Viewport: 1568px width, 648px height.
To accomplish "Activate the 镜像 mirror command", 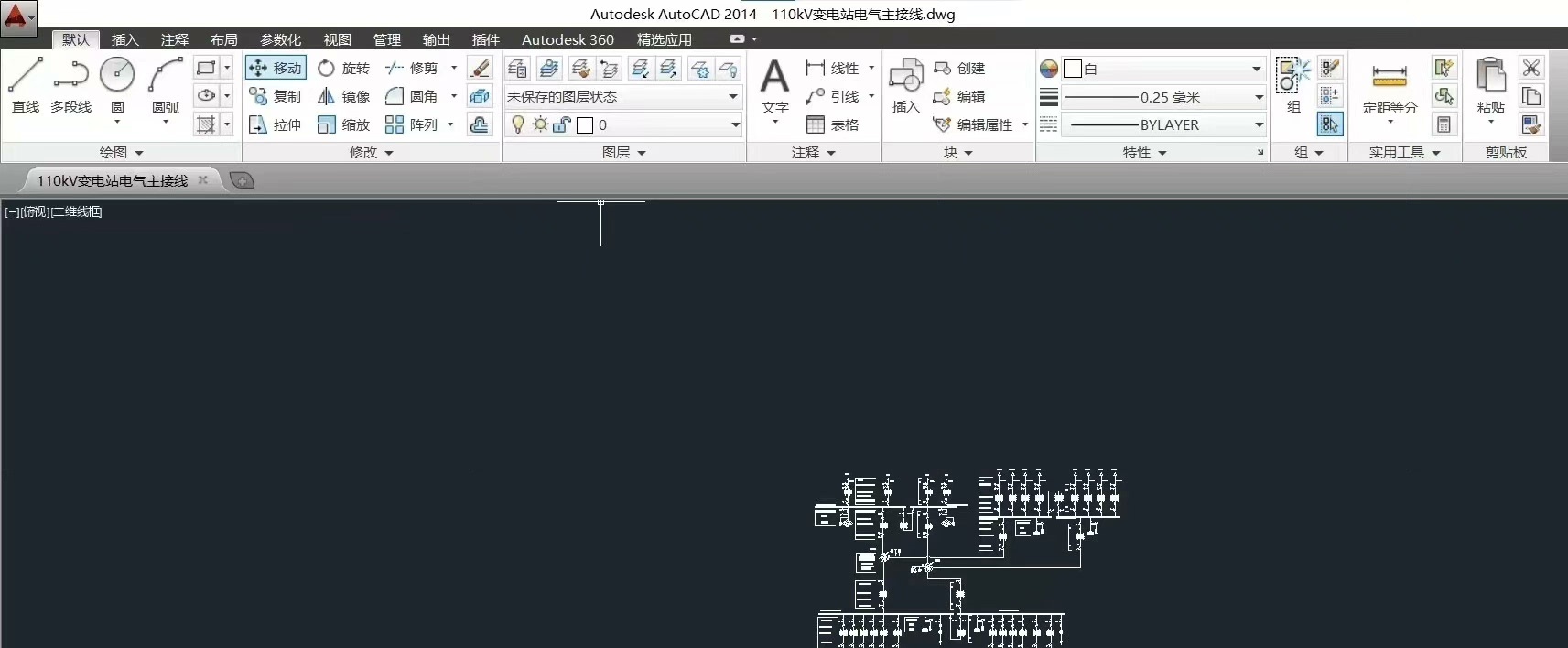I will 344,96.
